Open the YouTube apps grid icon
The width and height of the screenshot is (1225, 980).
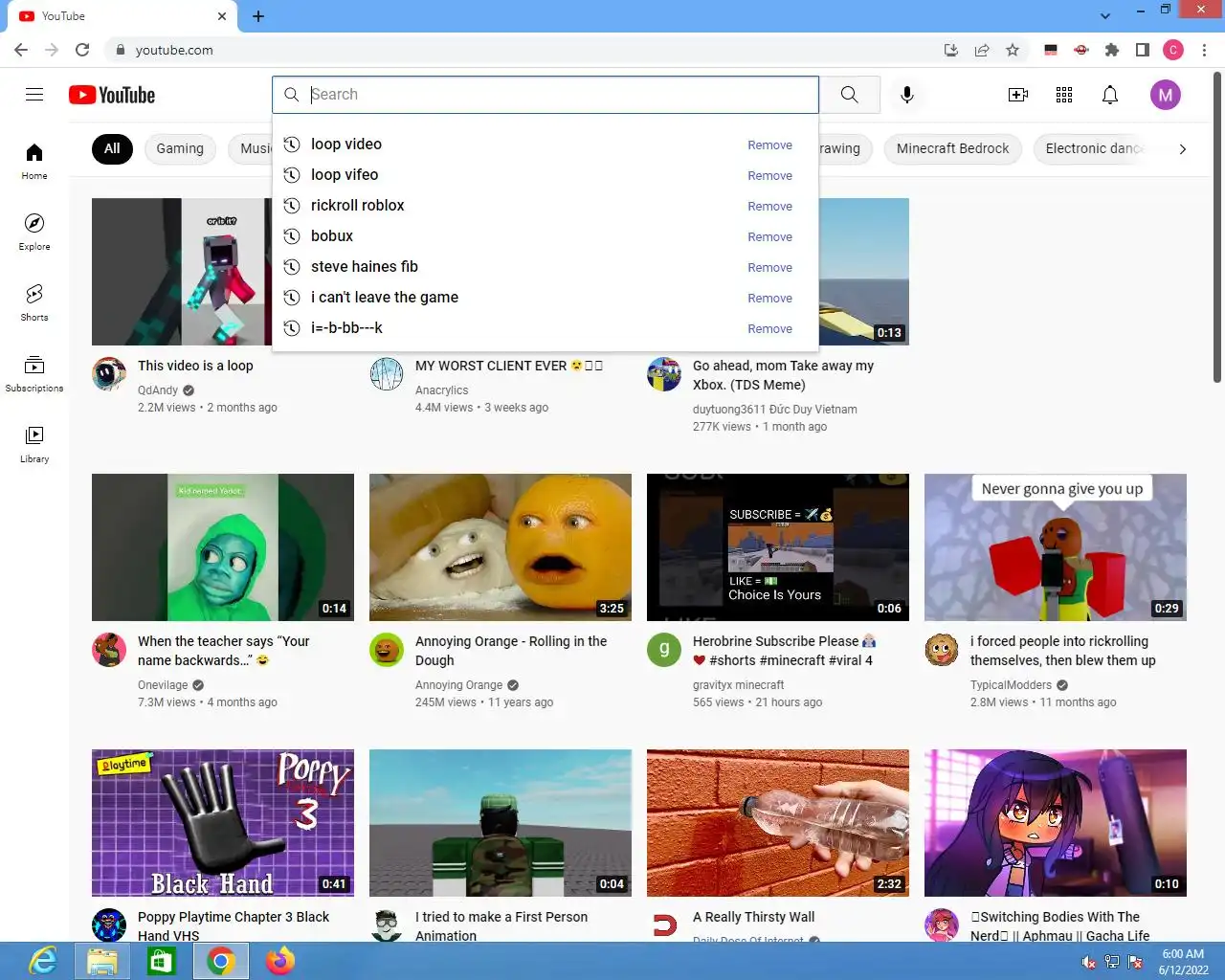[1064, 95]
